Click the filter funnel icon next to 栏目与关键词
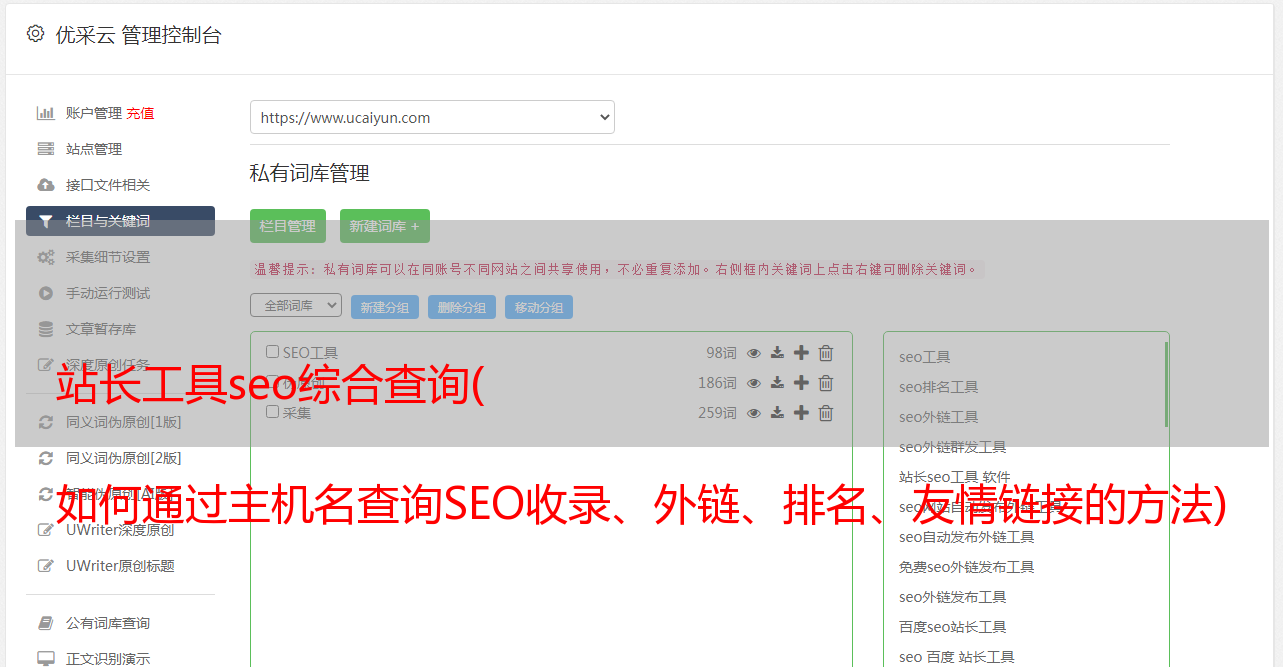 [x=45, y=221]
